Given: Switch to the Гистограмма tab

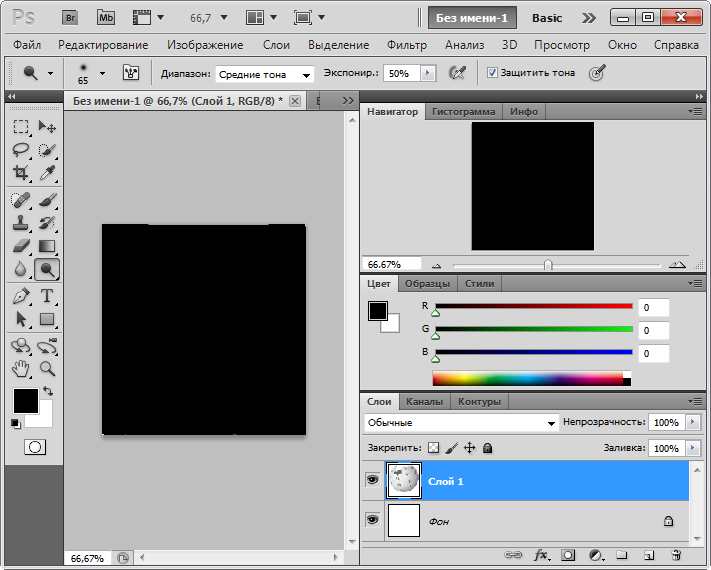Looking at the screenshot, I should 463,112.
